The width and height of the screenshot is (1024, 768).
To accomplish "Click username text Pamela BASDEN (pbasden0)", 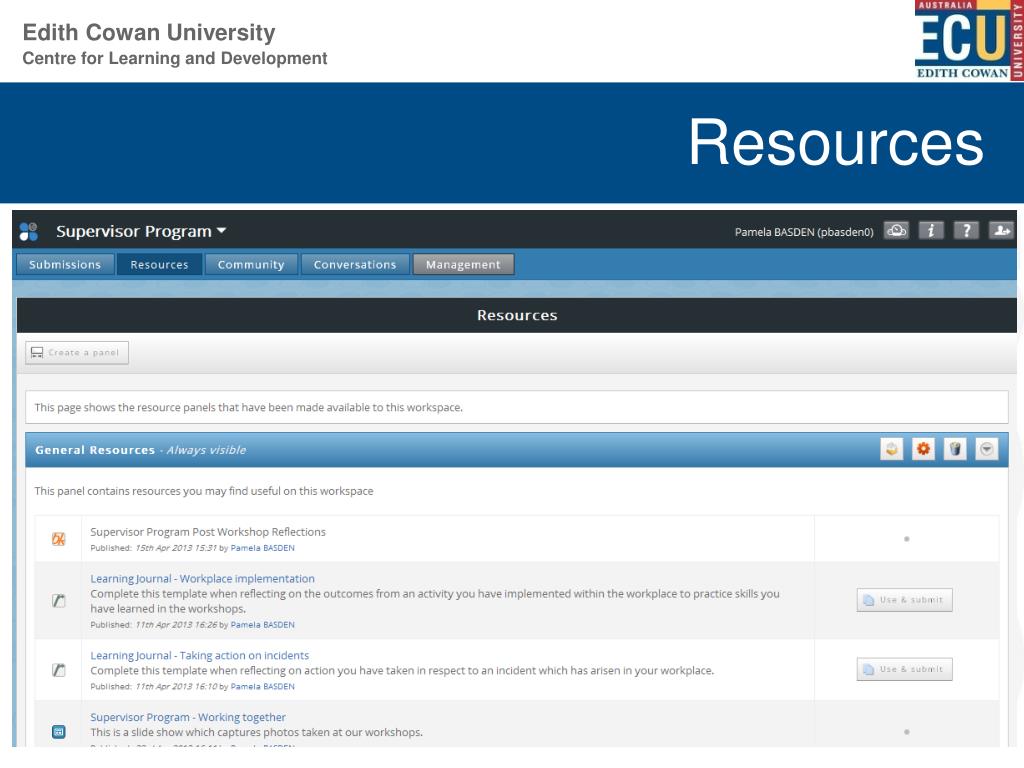I will click(804, 232).
